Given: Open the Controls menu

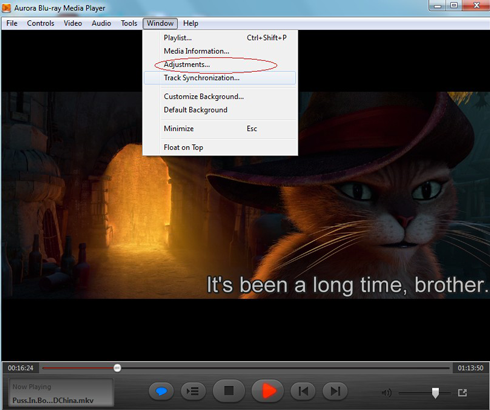Looking at the screenshot, I should click(40, 23).
